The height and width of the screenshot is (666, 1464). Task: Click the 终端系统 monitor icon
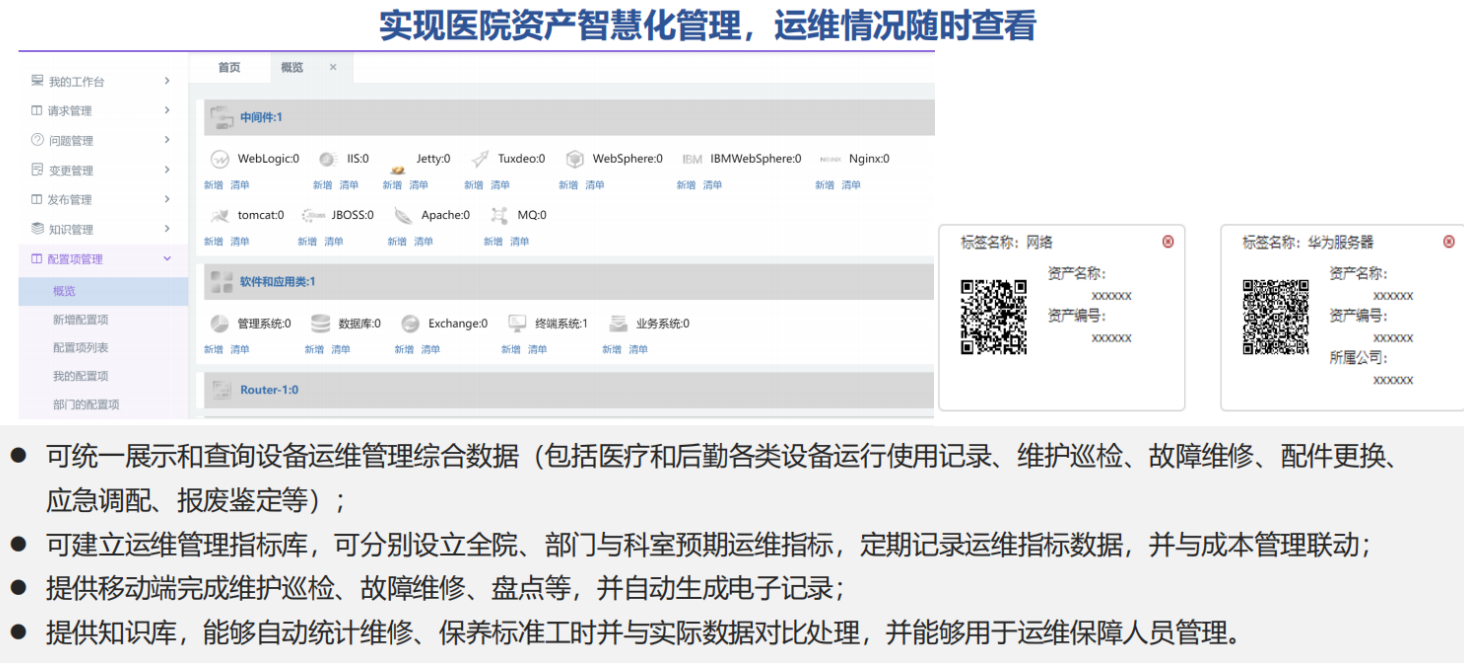tap(517, 323)
